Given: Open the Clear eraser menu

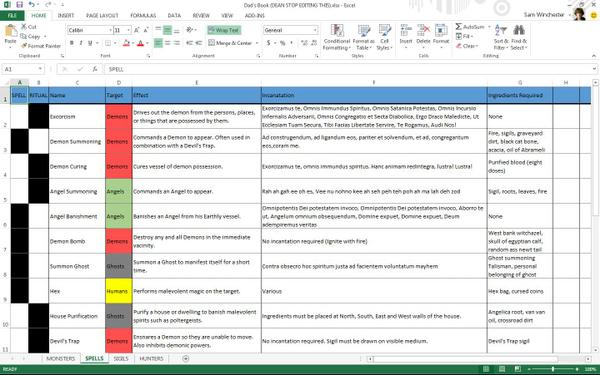Looking at the screenshot, I should (467, 46).
